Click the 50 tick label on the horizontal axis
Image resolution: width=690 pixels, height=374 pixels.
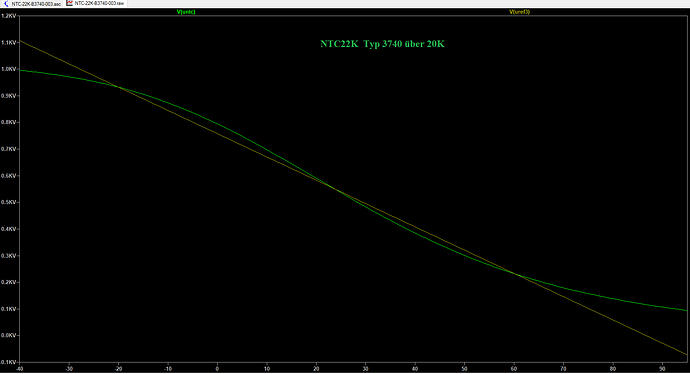464,369
